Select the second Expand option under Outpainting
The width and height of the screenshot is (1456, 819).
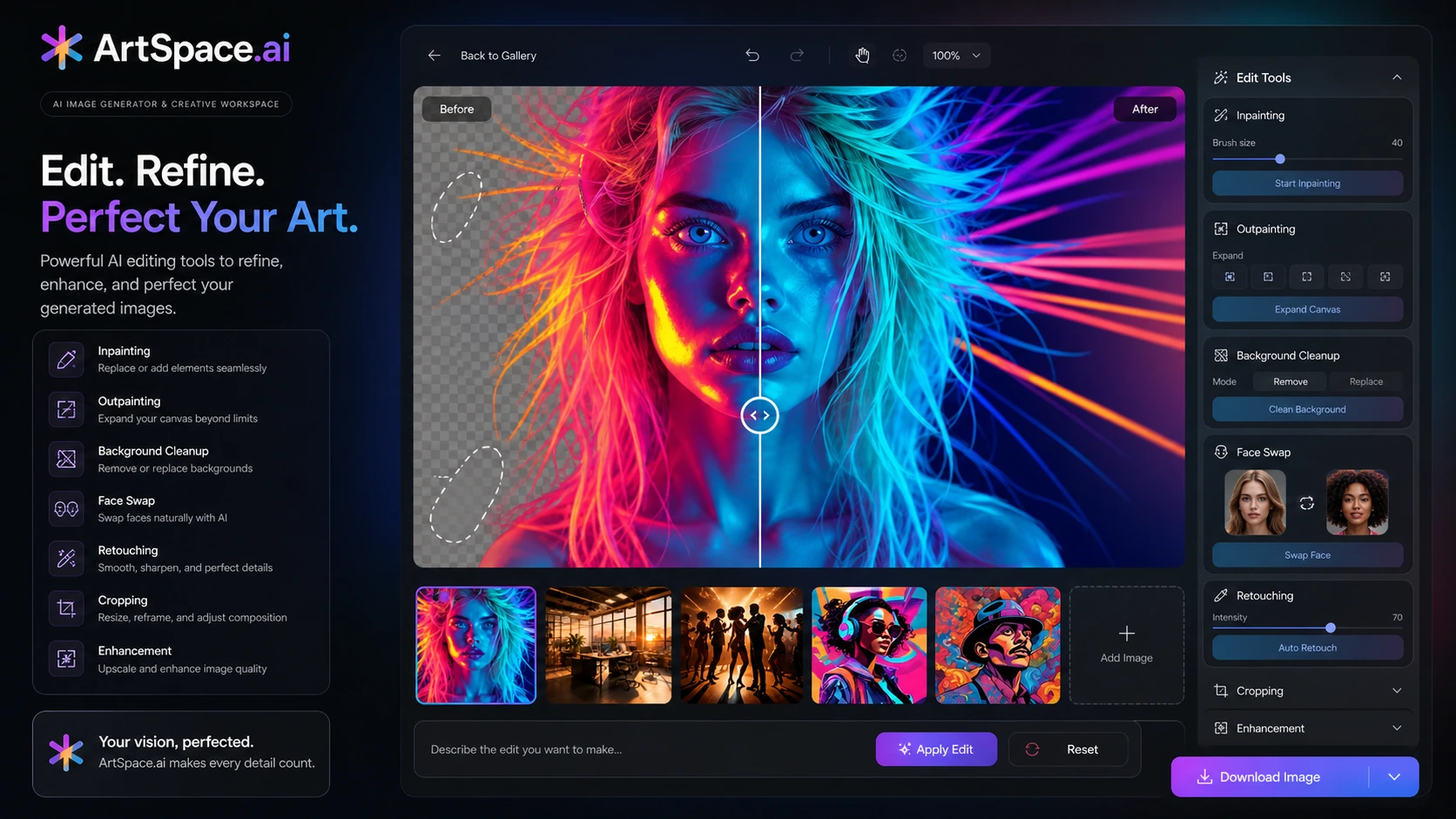pyautogui.click(x=1268, y=277)
